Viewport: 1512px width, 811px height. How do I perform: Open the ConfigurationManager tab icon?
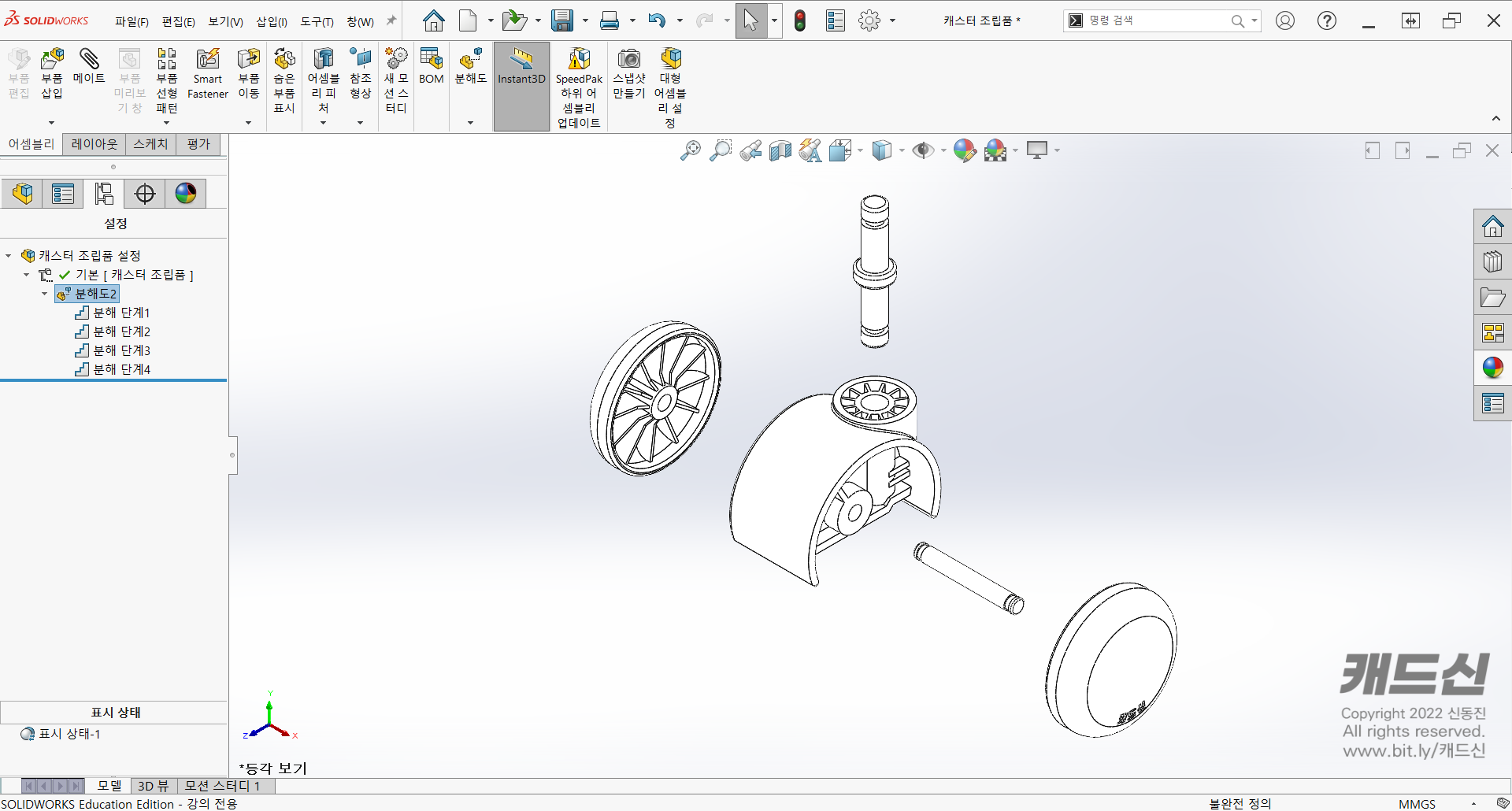point(104,193)
